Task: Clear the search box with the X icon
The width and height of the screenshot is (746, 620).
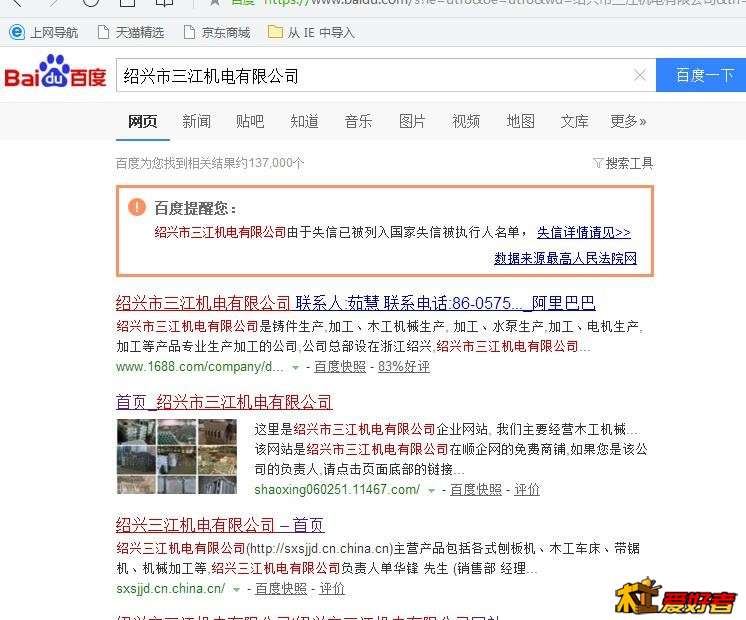Action: point(640,75)
